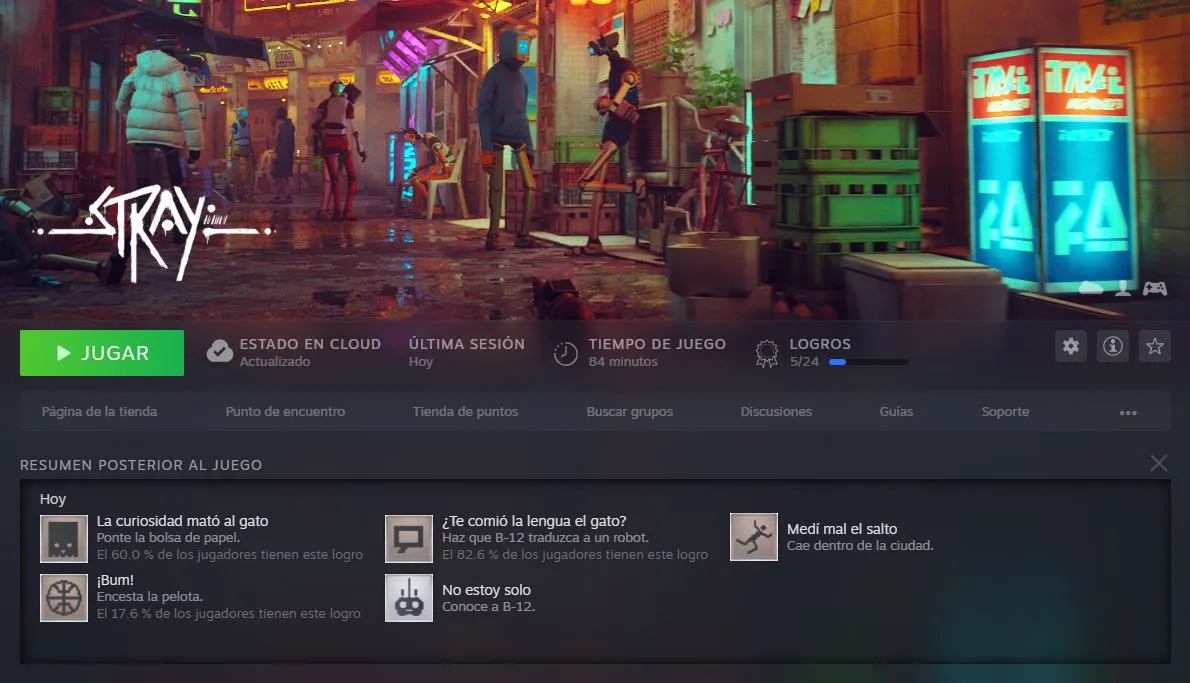Click '¡Bum!' achievement title
Image resolution: width=1190 pixels, height=683 pixels.
(x=115, y=581)
